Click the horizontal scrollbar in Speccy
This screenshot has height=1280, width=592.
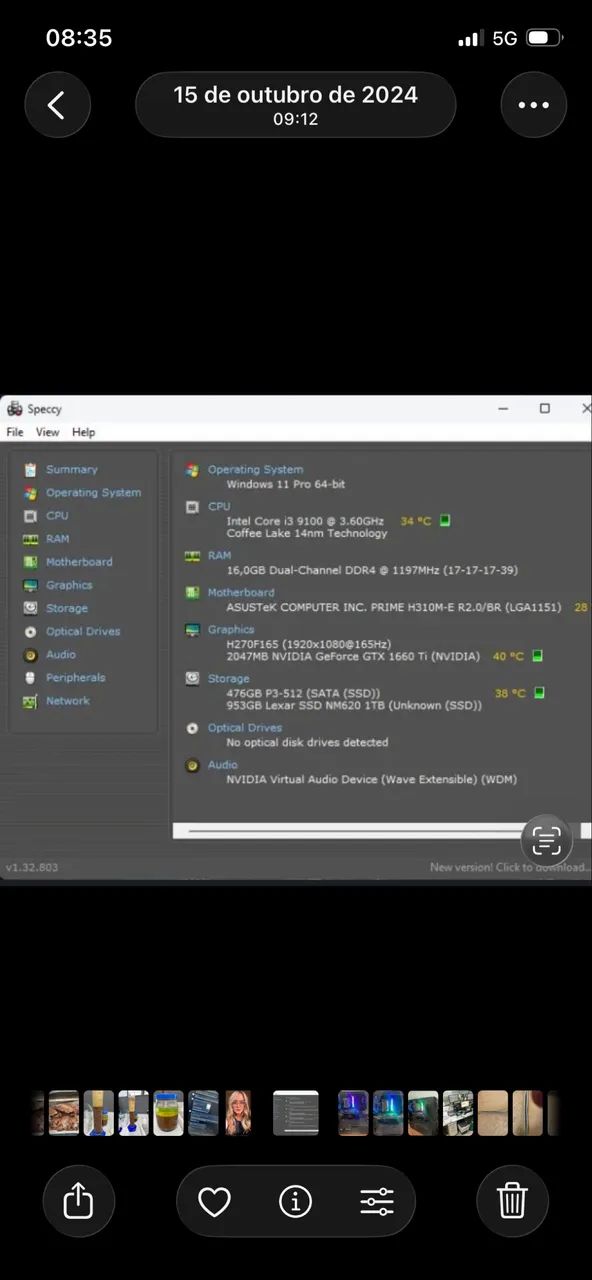(x=382, y=830)
